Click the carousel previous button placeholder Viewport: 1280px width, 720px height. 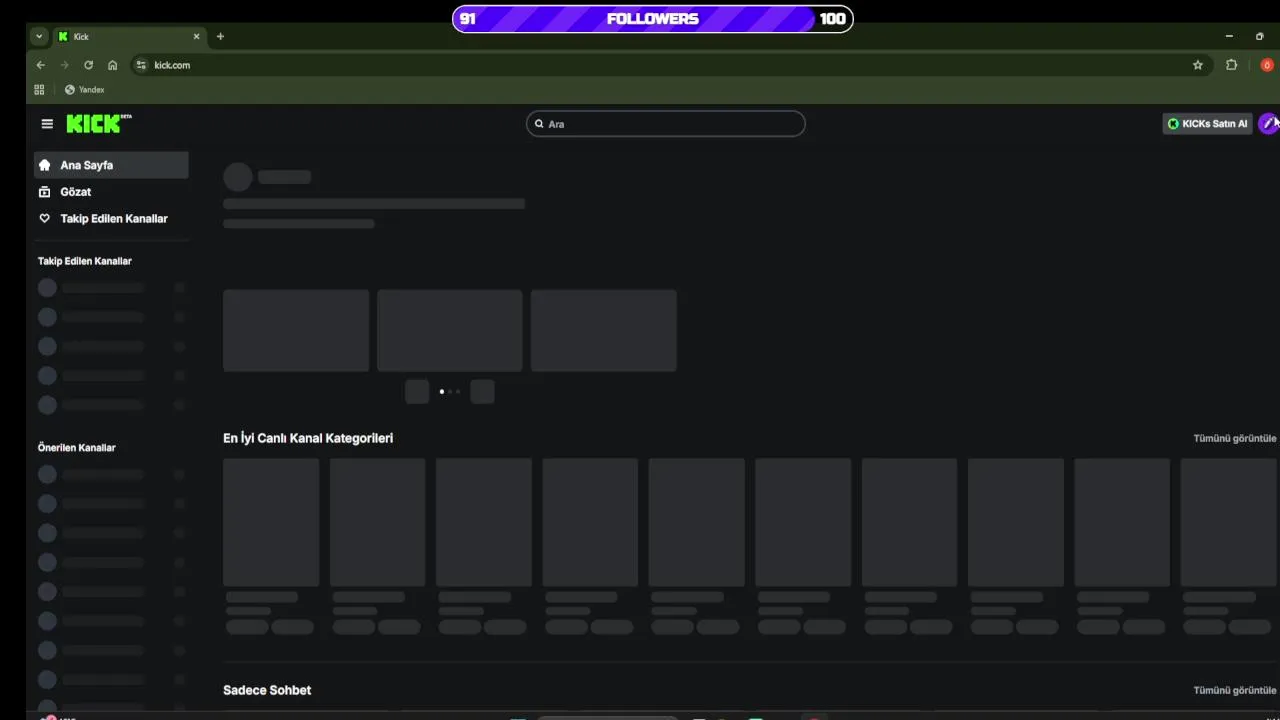417,391
